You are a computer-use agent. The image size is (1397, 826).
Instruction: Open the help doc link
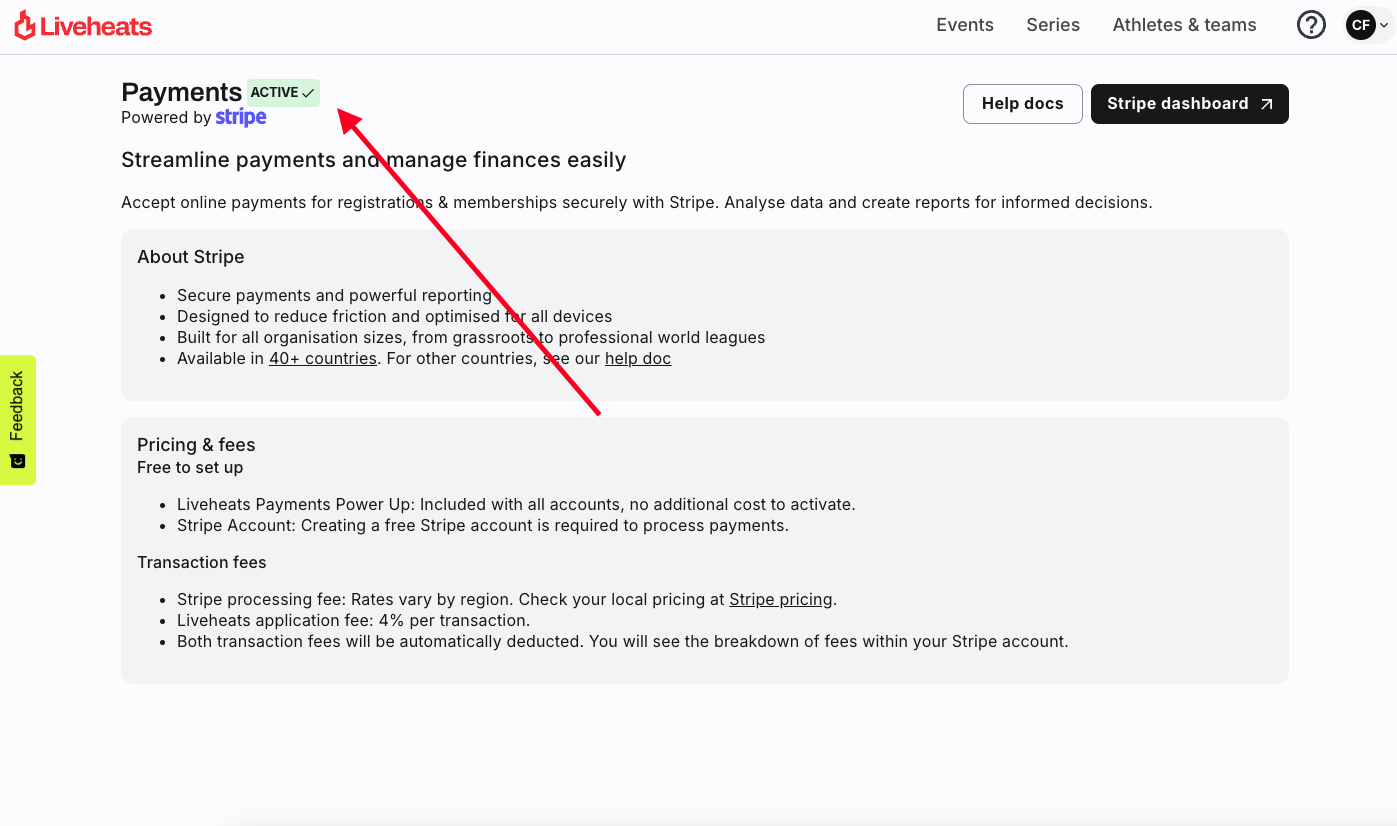638,358
